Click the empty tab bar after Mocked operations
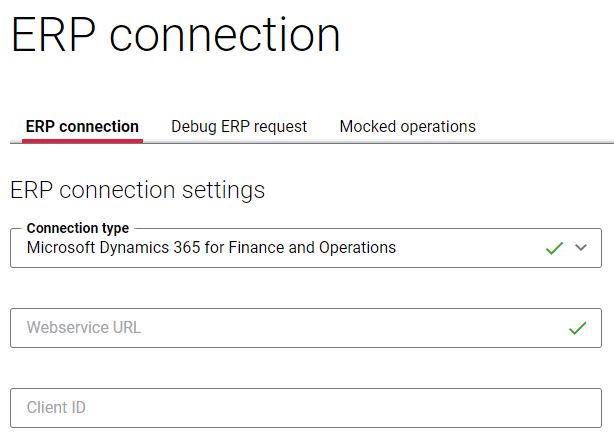Viewport: 614px width, 438px height. coord(546,127)
